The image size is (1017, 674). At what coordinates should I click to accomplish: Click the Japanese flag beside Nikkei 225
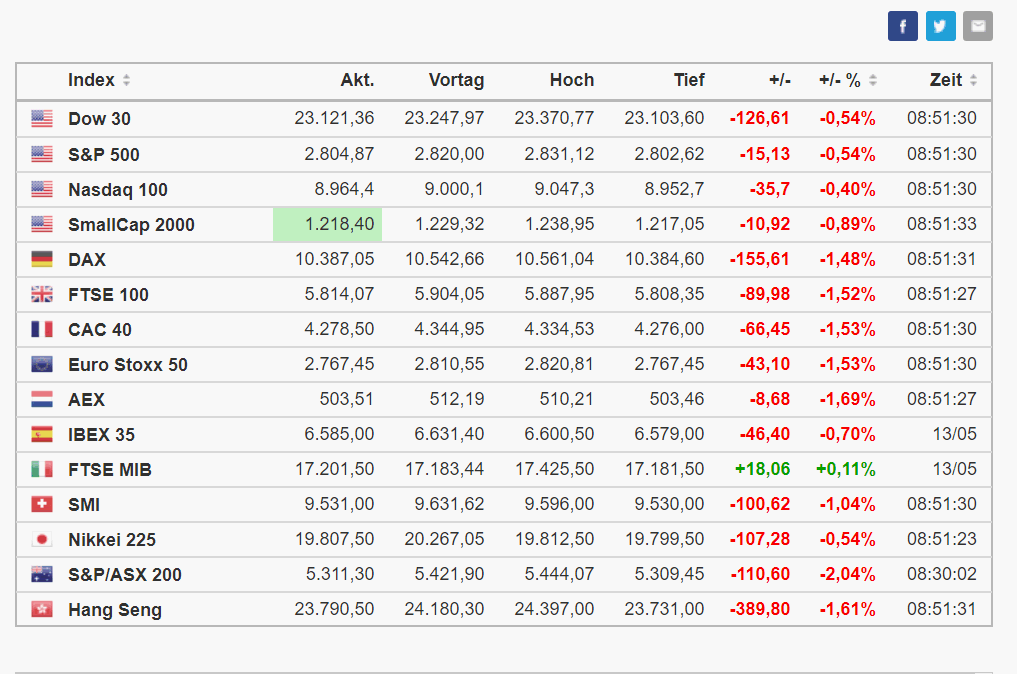click(x=42, y=539)
